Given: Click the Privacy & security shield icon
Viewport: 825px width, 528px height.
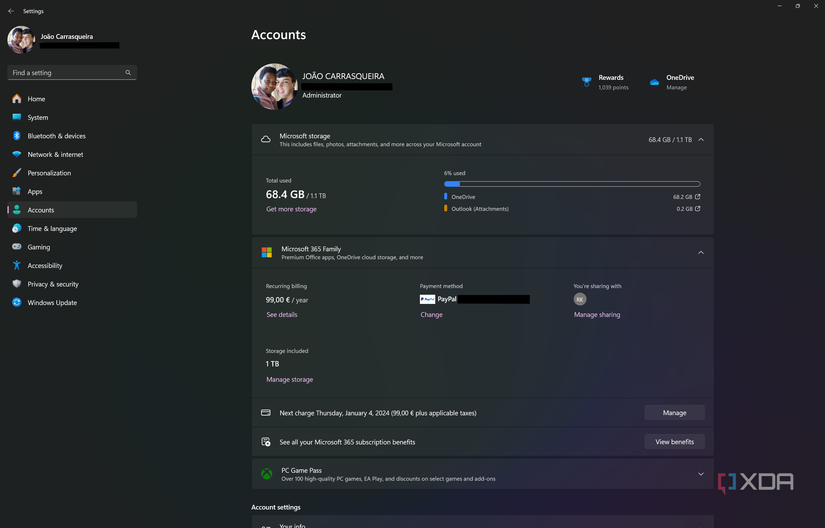Looking at the screenshot, I should point(17,284).
